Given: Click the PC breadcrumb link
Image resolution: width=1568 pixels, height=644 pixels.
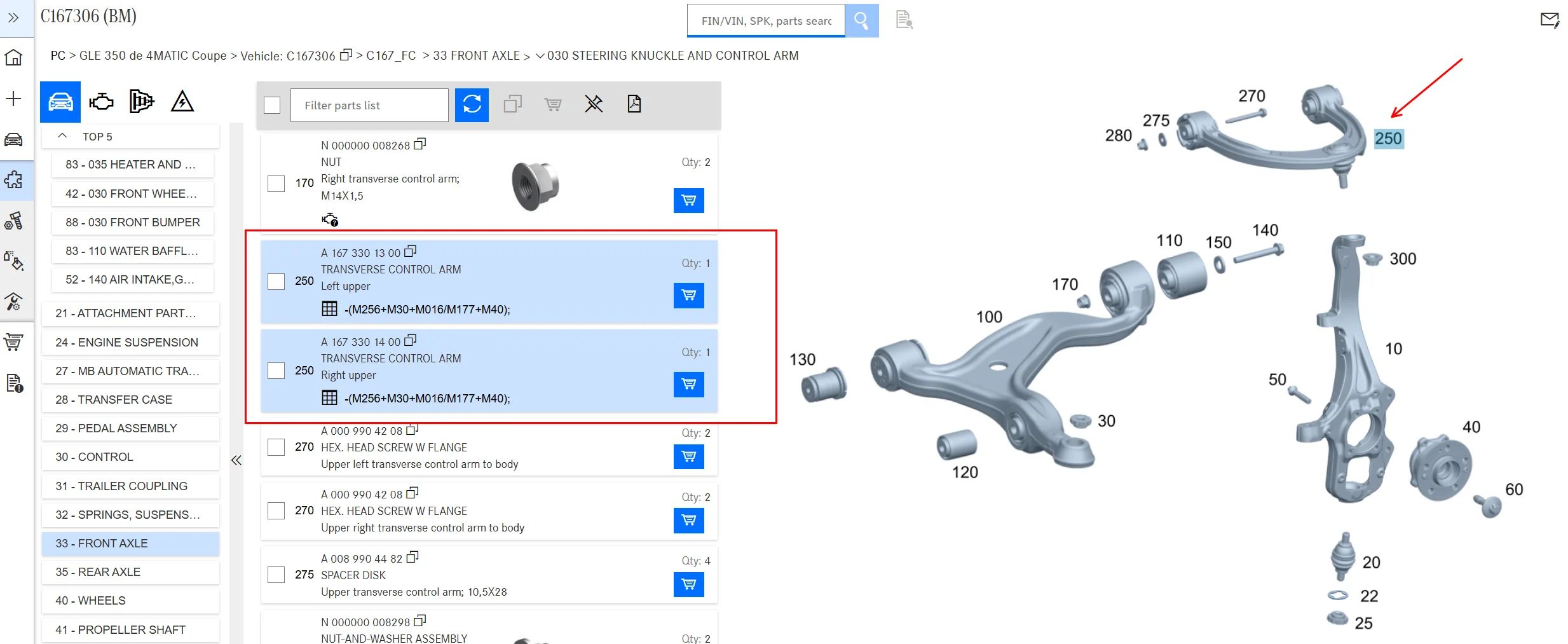Looking at the screenshot, I should click(58, 56).
